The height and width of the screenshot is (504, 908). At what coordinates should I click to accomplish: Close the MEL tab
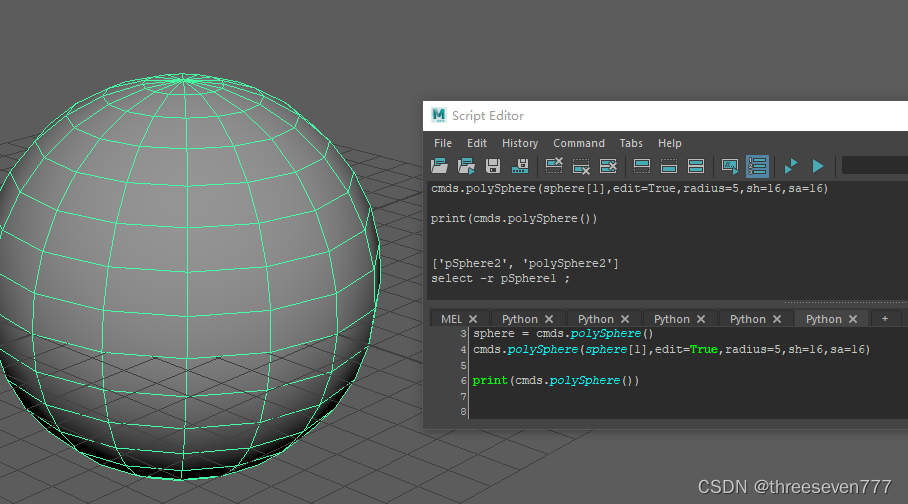point(473,319)
